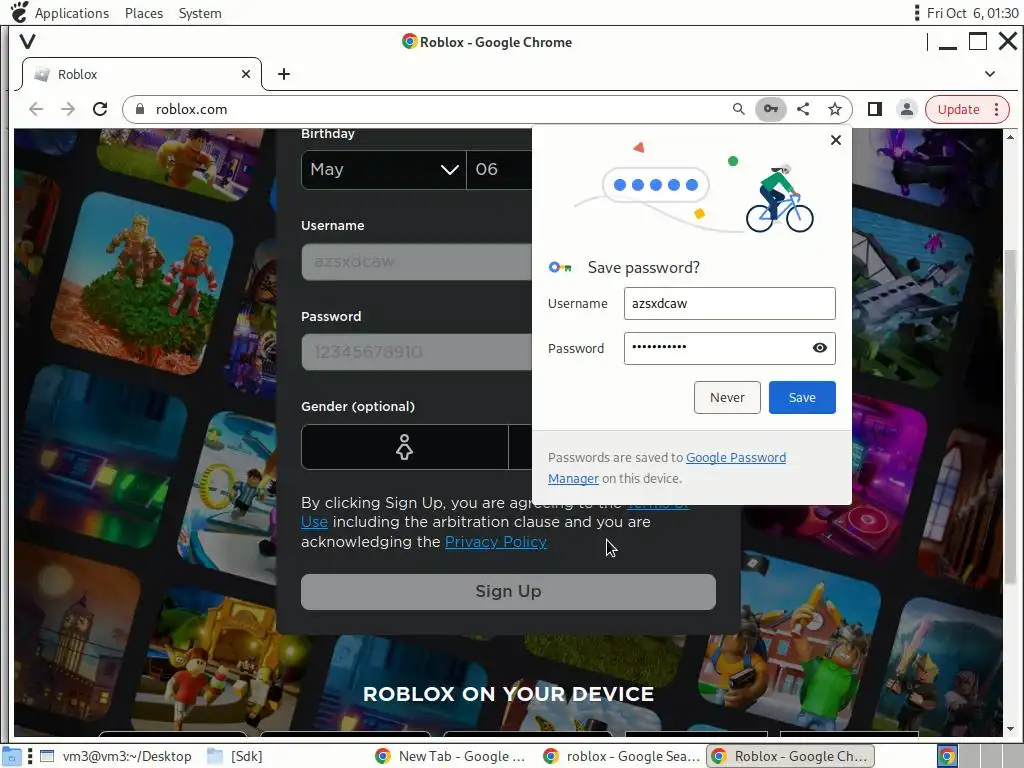Click the ROBLOX ON YOUR DEVICE heading
The height and width of the screenshot is (768, 1024).
[508, 694]
